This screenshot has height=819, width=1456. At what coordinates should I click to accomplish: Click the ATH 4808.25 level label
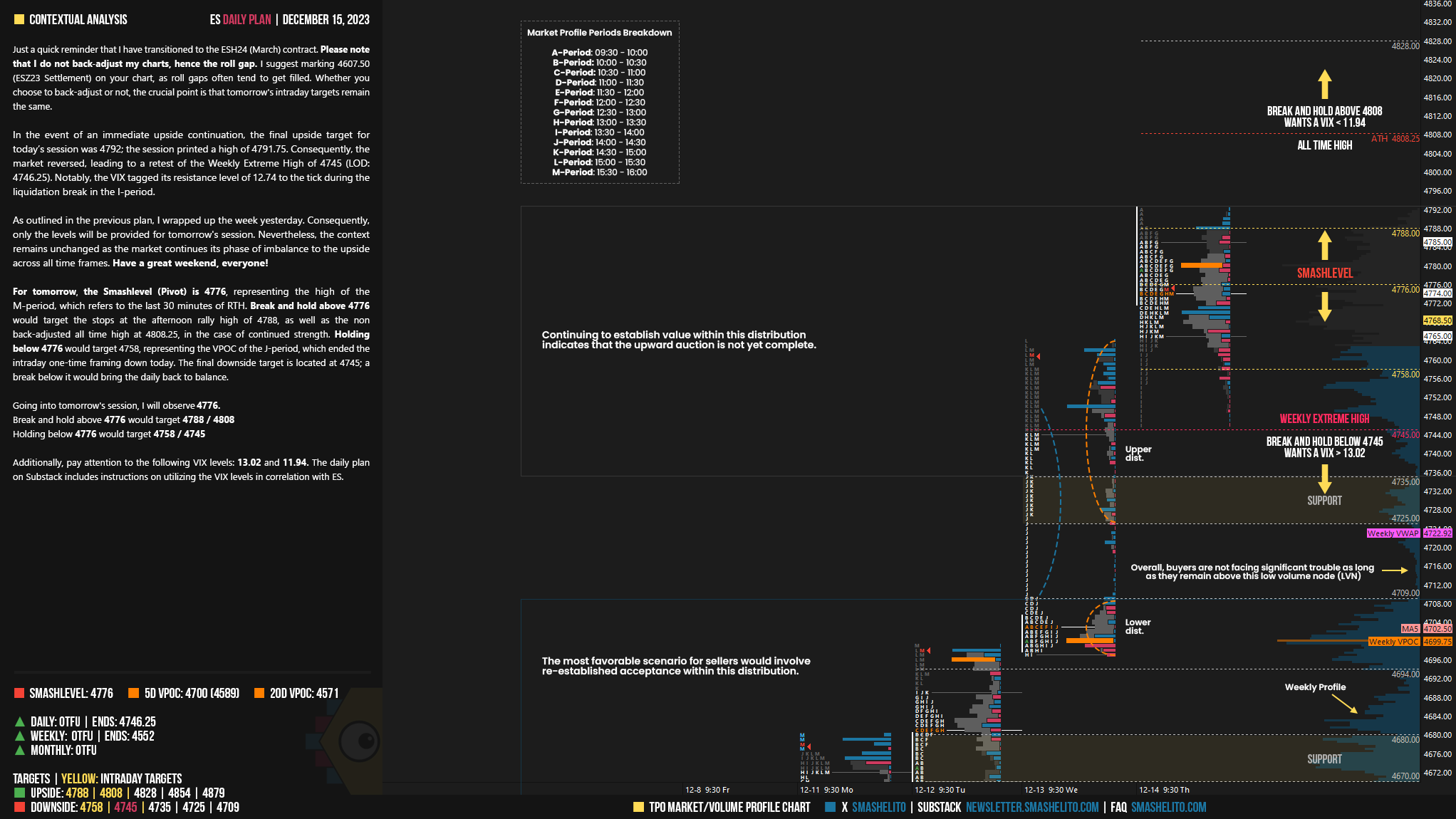point(1395,139)
